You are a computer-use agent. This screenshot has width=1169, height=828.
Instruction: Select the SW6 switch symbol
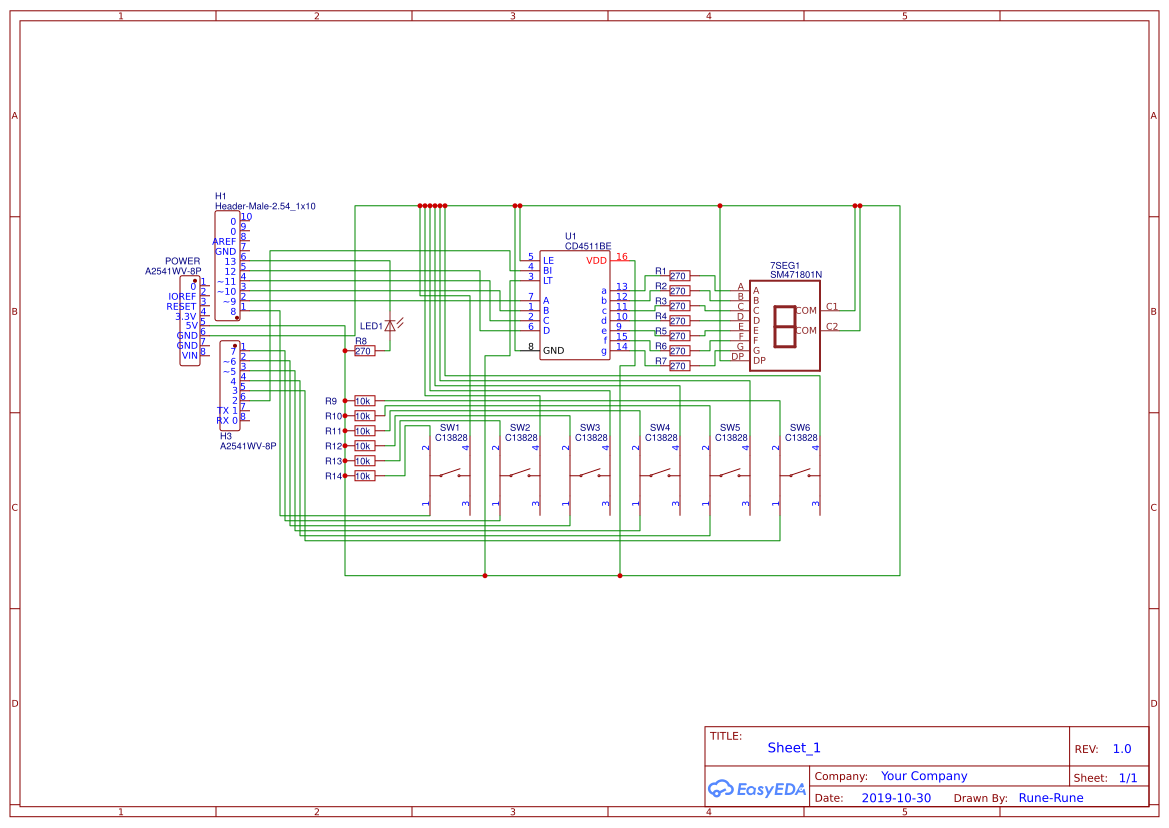tap(797, 473)
